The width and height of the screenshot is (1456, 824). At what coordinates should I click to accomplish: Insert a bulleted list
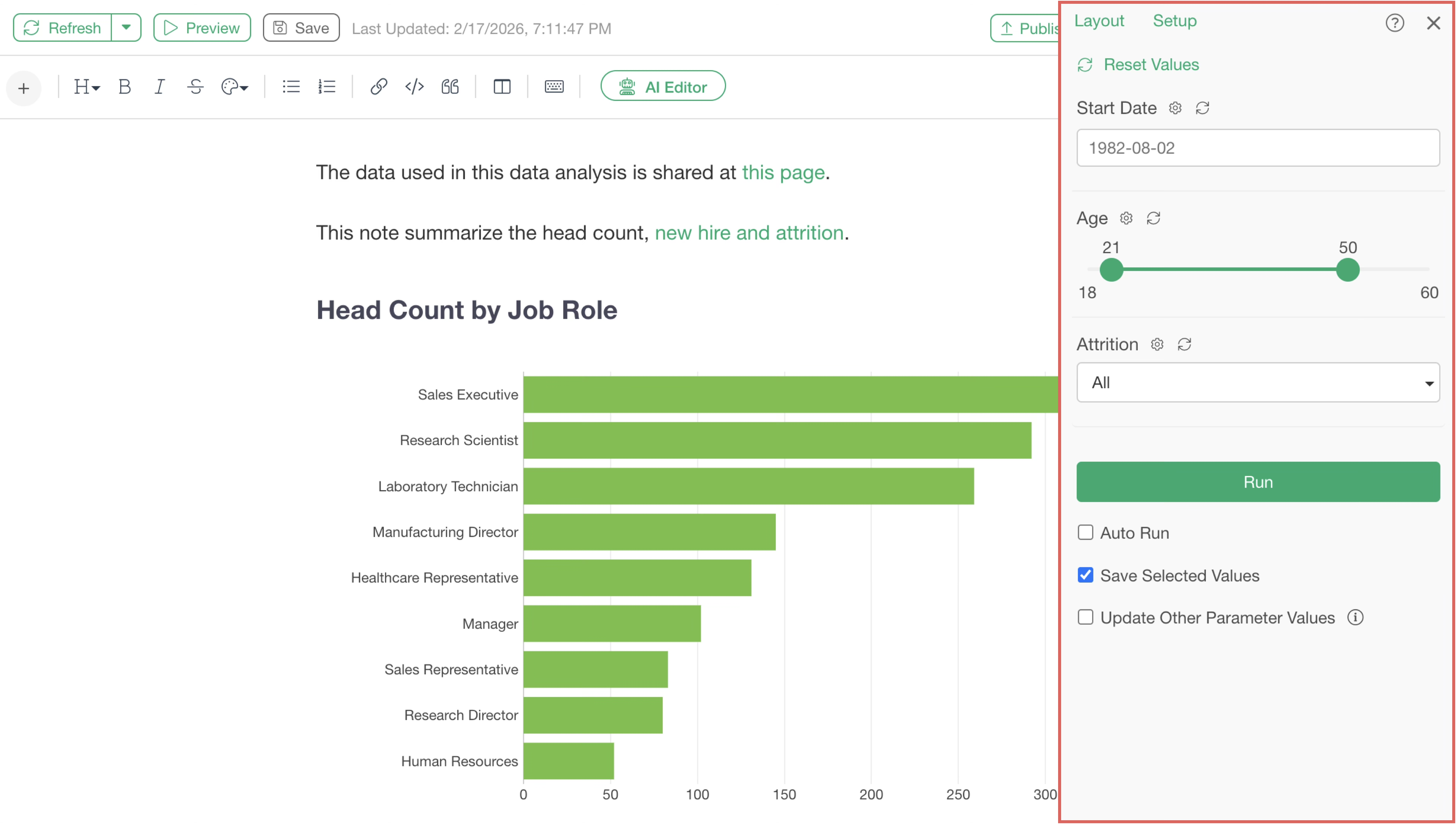pos(291,86)
